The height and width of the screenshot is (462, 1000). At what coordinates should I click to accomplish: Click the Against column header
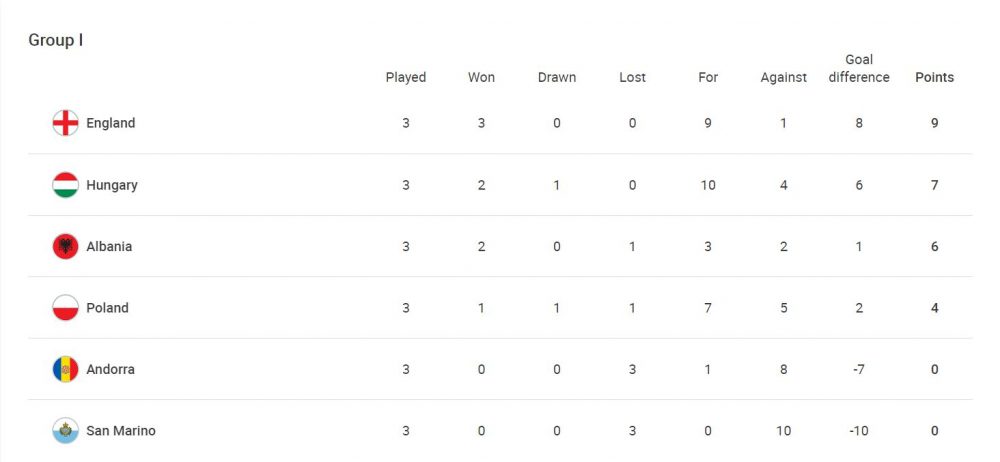click(x=783, y=77)
